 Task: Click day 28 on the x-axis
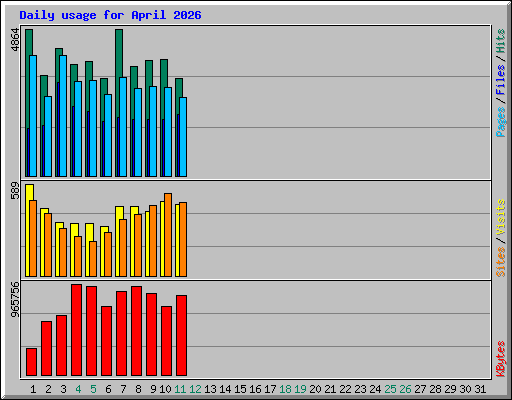(435, 389)
